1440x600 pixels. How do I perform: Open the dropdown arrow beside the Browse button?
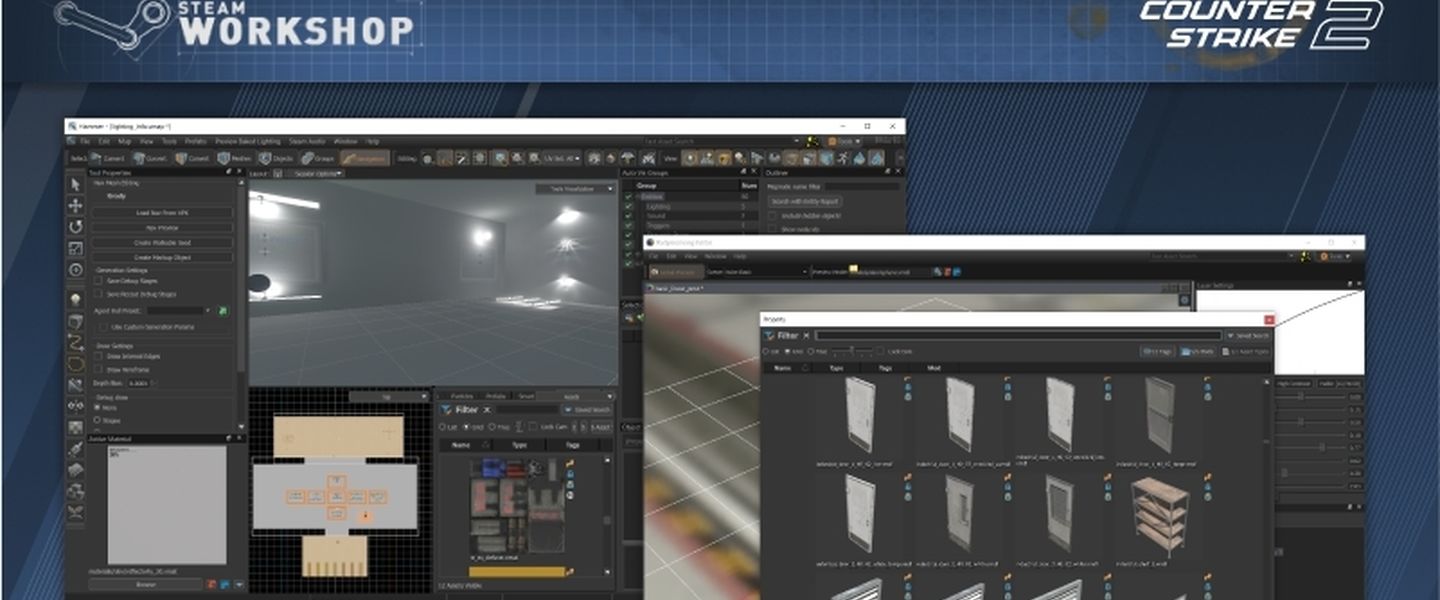pos(239,584)
